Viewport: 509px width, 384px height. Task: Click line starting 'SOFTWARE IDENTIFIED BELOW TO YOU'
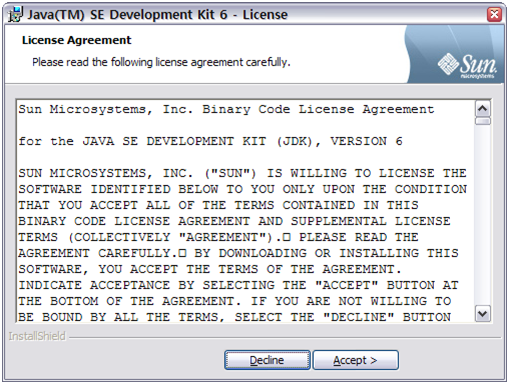(242, 189)
